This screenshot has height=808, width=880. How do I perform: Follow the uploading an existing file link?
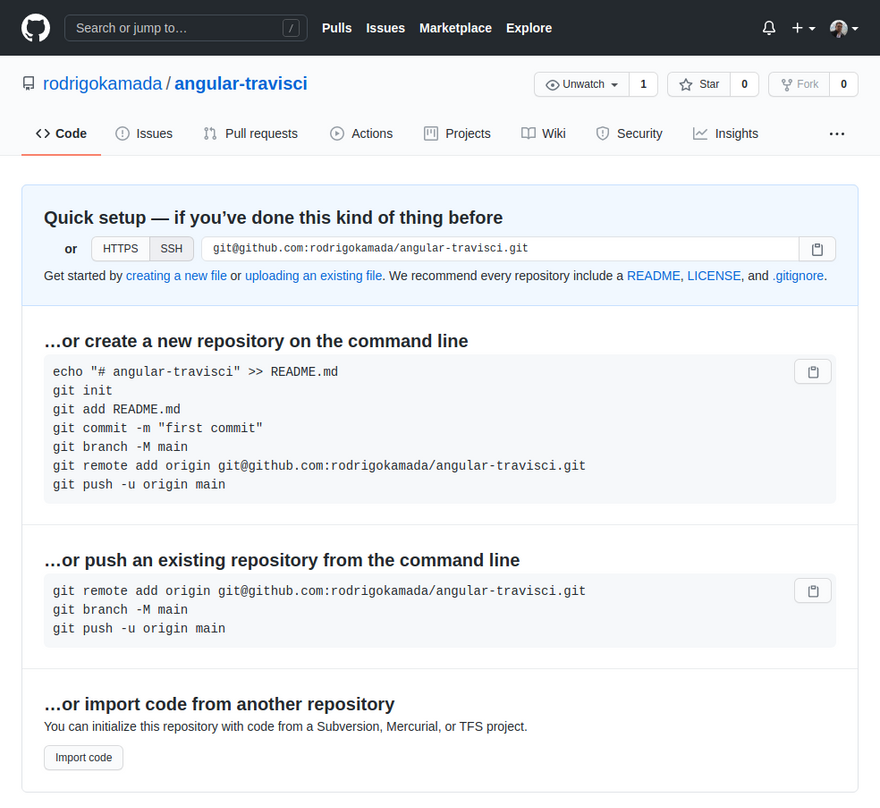click(313, 276)
